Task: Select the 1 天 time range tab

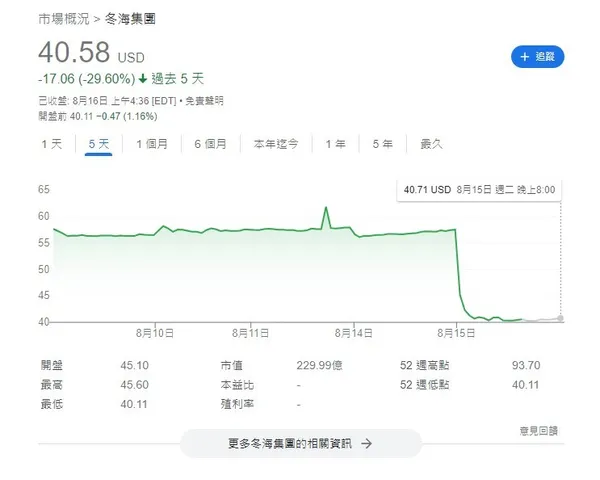Action: (52, 144)
